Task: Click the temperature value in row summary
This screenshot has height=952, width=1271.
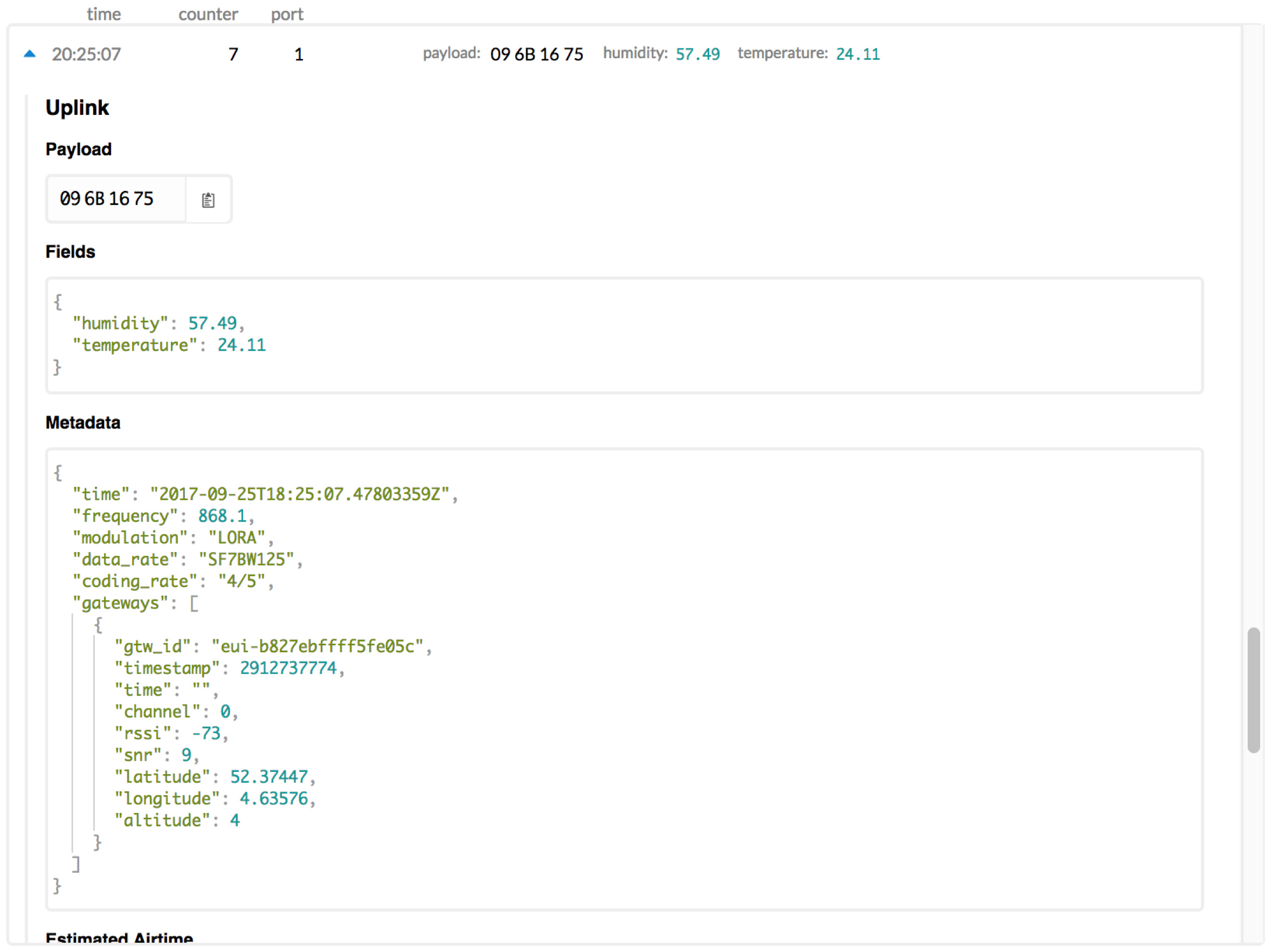Action: [x=857, y=54]
